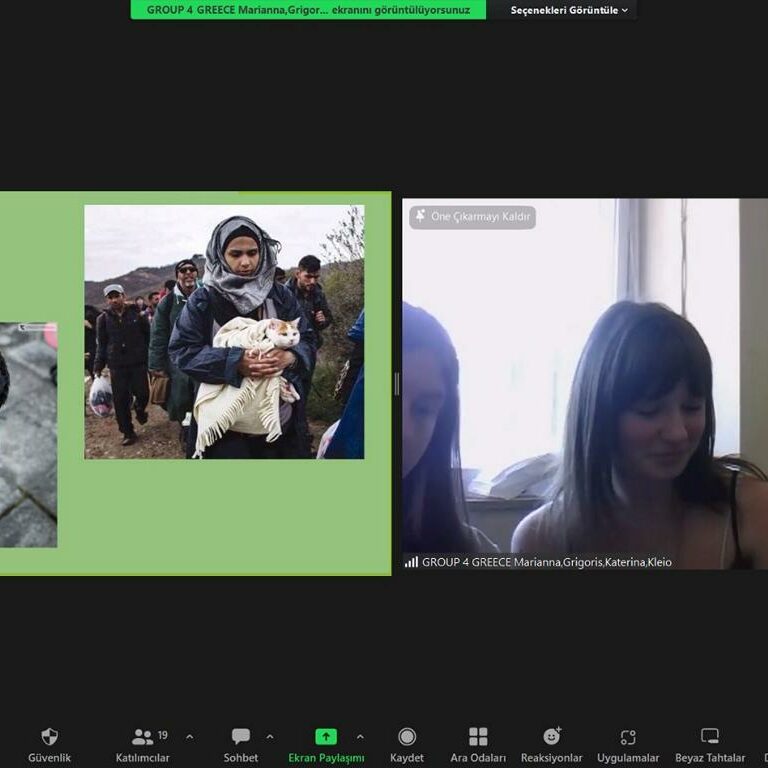Viewport: 768px width, 768px height.
Task: Click the photo of woman holding cat
Action: point(224,332)
